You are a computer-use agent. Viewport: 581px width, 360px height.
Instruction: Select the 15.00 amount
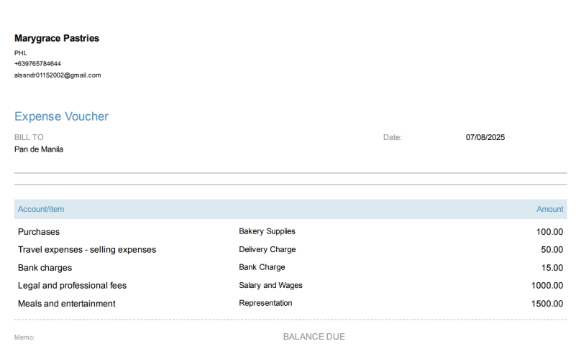click(x=552, y=268)
